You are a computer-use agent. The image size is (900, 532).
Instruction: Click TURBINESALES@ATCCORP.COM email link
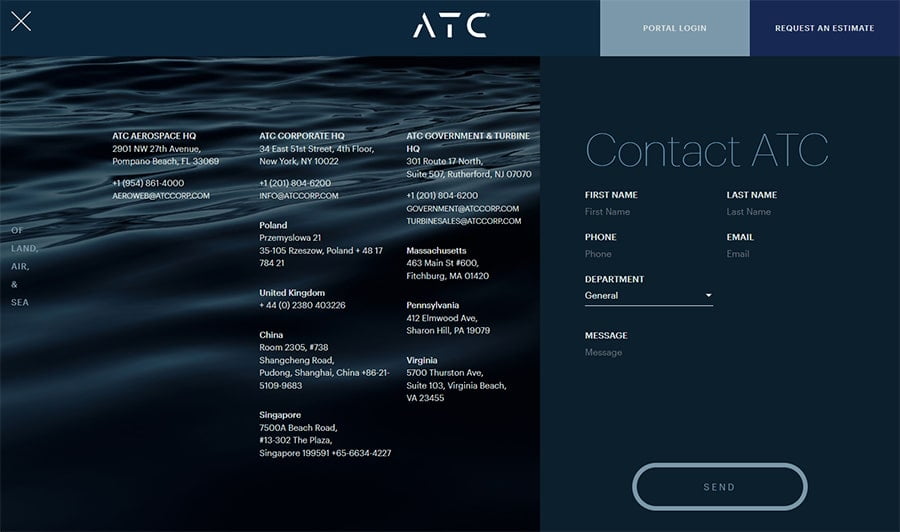click(x=463, y=221)
